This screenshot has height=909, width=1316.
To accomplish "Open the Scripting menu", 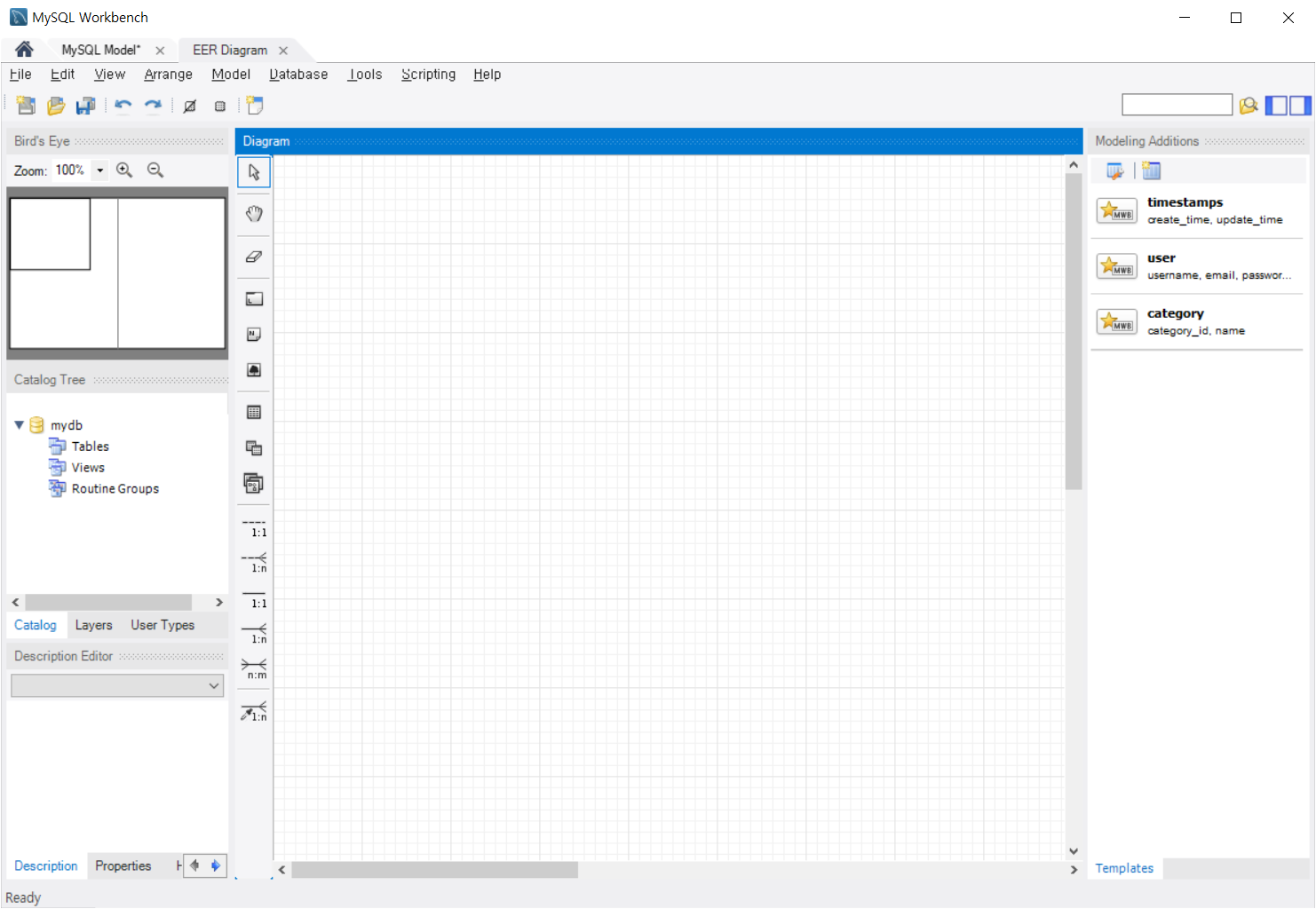I will click(428, 75).
